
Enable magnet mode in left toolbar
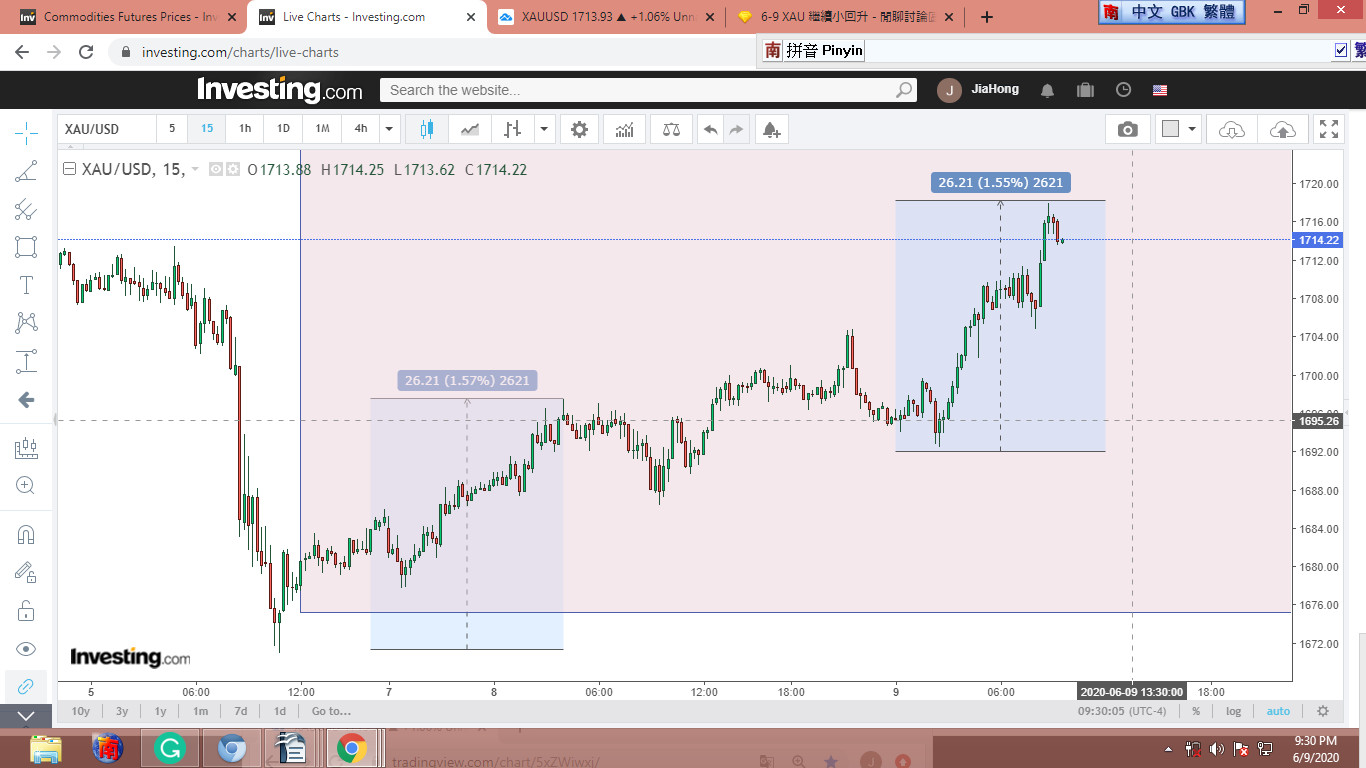pos(26,535)
